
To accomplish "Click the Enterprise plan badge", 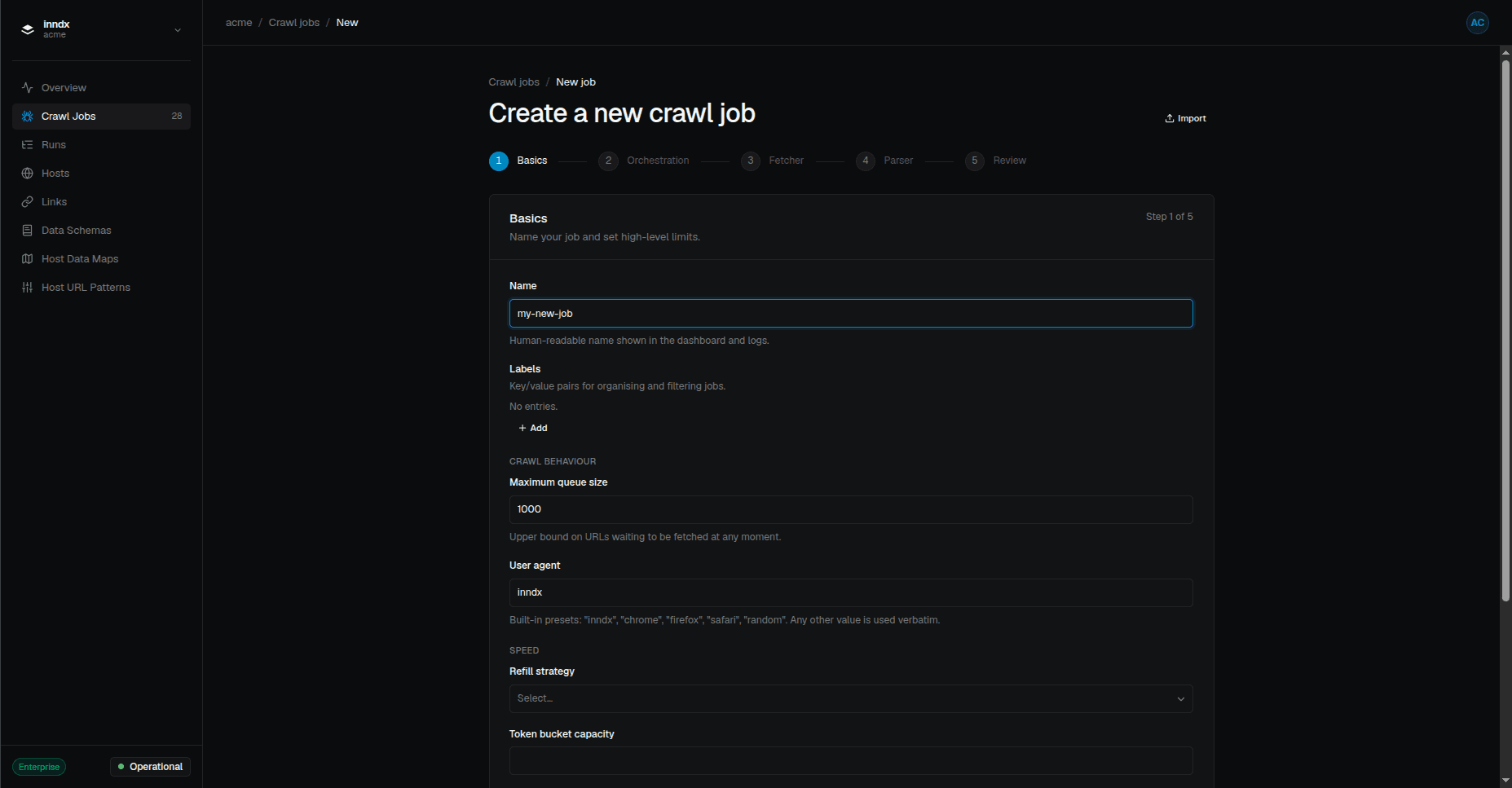I will 39,768.
